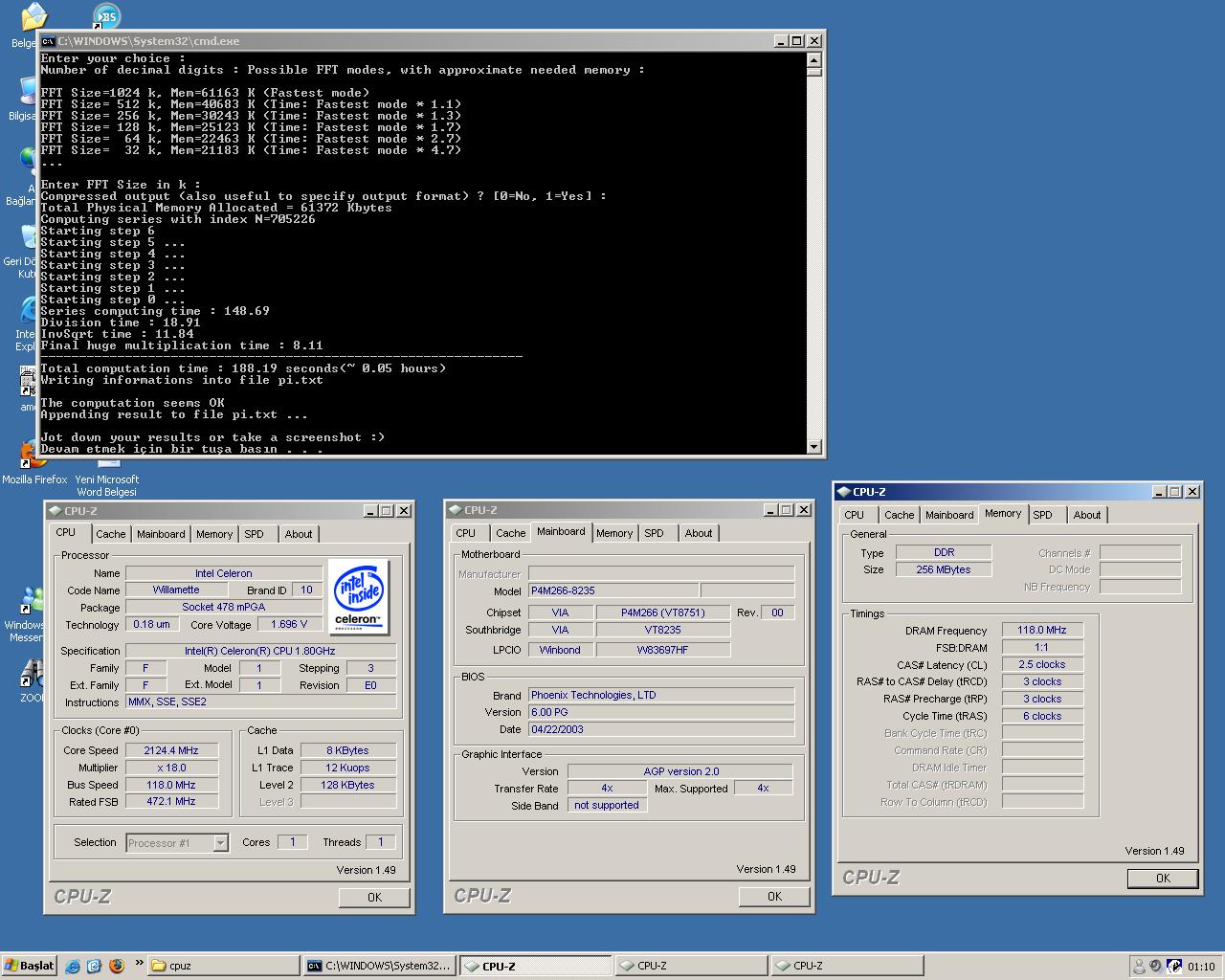Open Memory tab in CPU window
Image resolution: width=1225 pixels, height=980 pixels.
point(214,534)
